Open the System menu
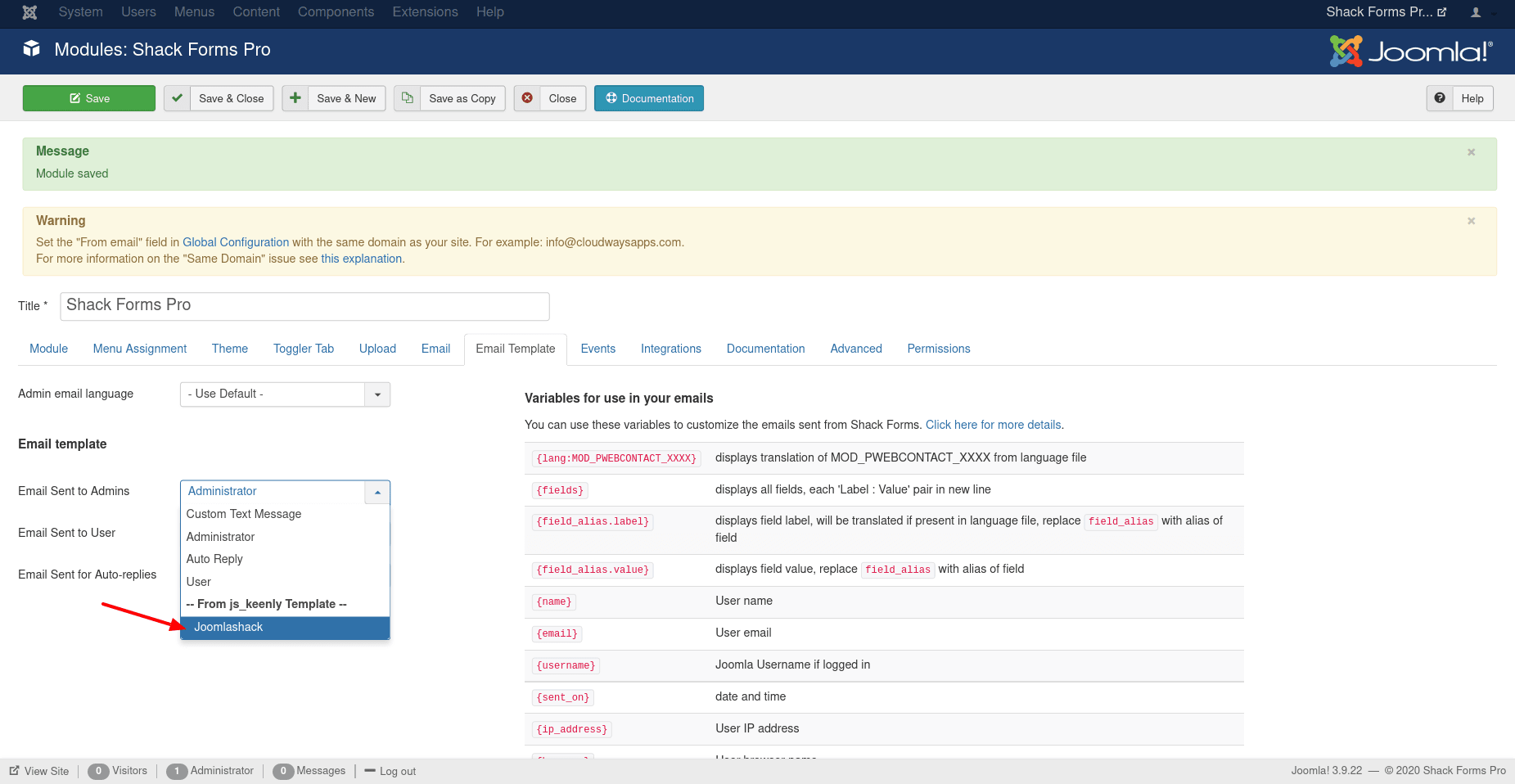Screen dimensions: 1515x784 (81, 12)
